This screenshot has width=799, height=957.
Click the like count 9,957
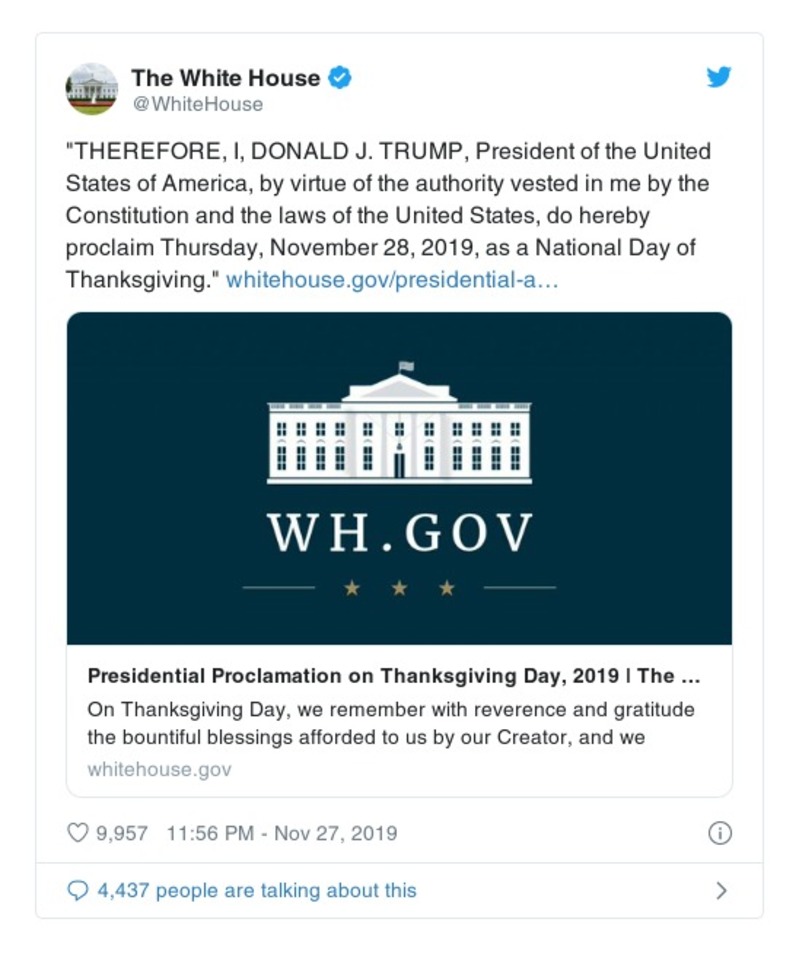[120, 831]
